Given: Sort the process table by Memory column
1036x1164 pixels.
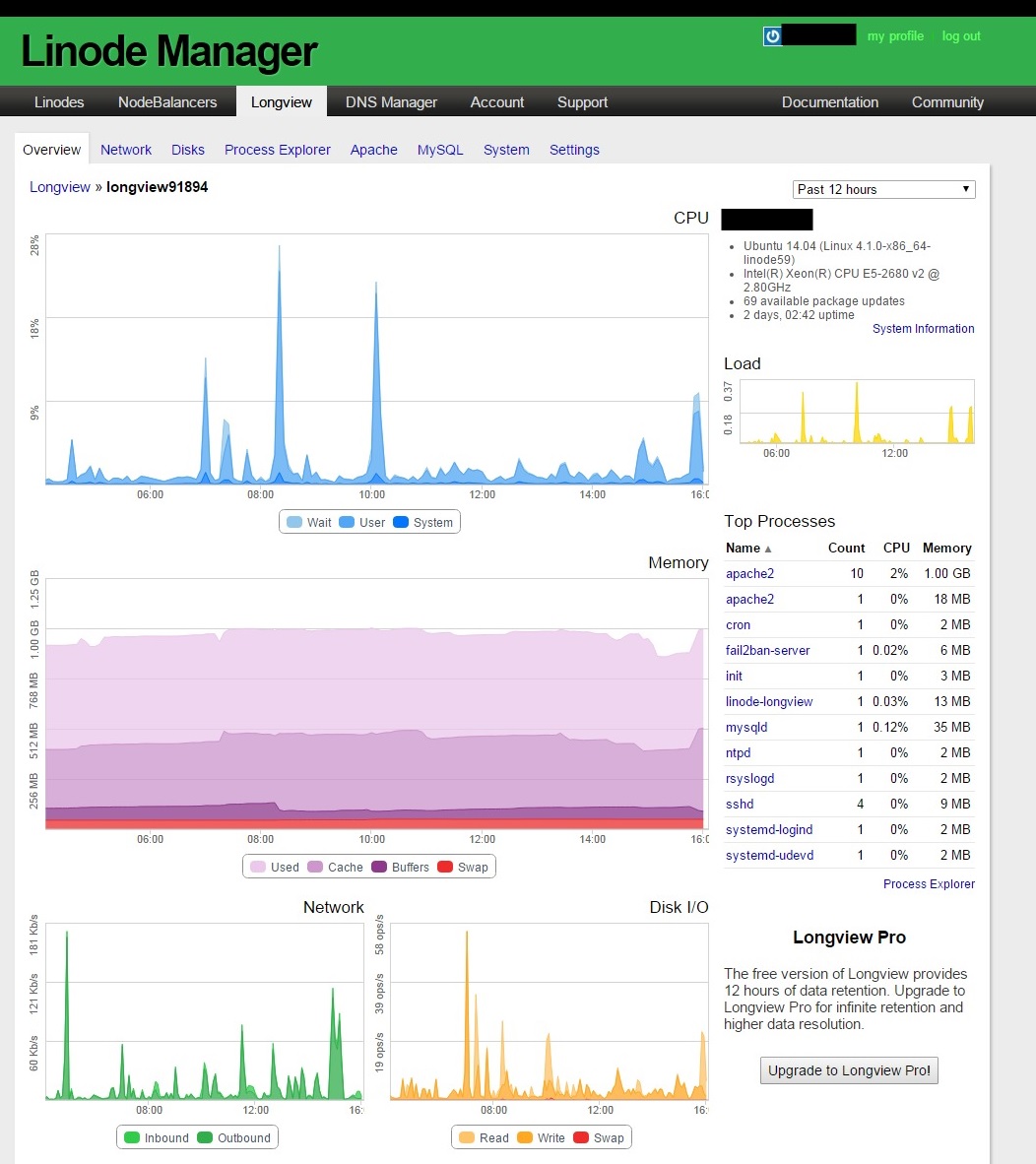Looking at the screenshot, I should [x=947, y=548].
